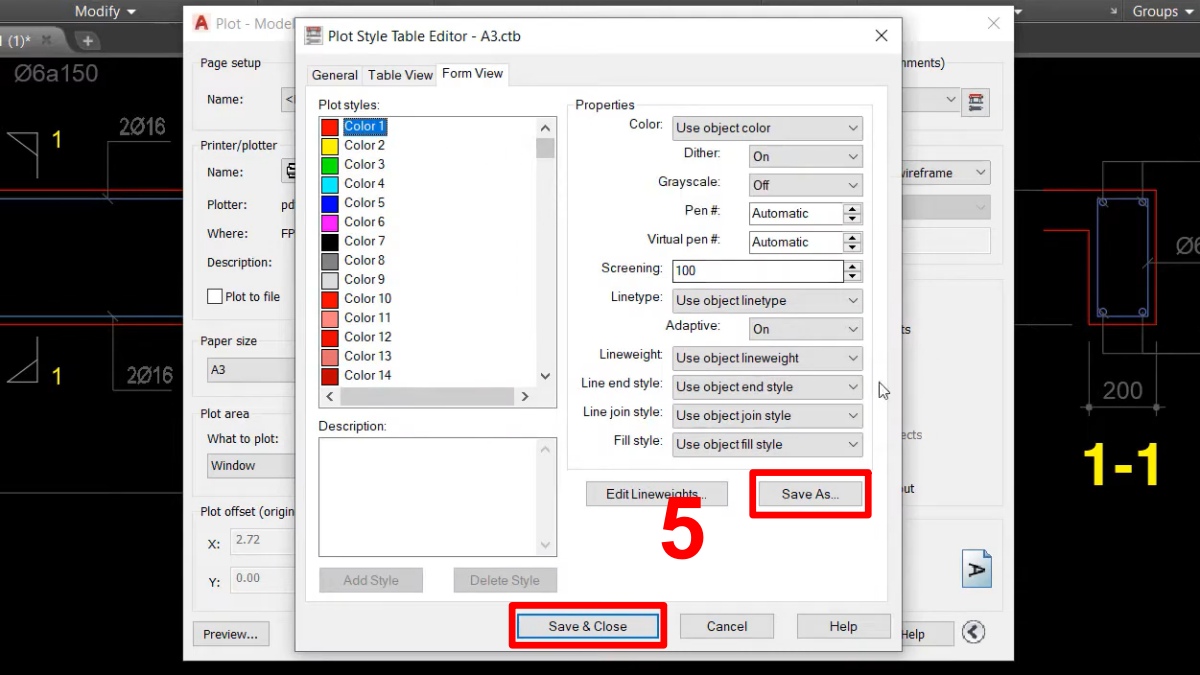Open the Adaptive dropdown
The image size is (1200, 675).
805,329
